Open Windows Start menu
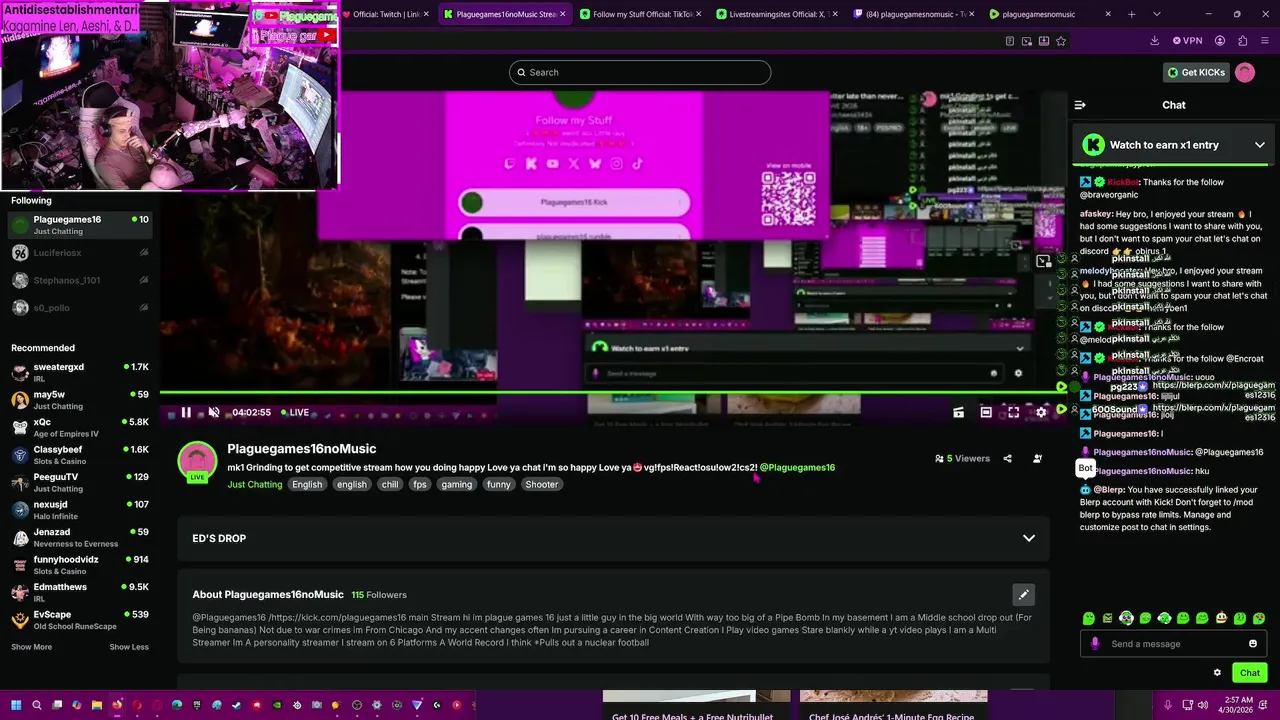This screenshot has height=720, width=1280. [16, 705]
